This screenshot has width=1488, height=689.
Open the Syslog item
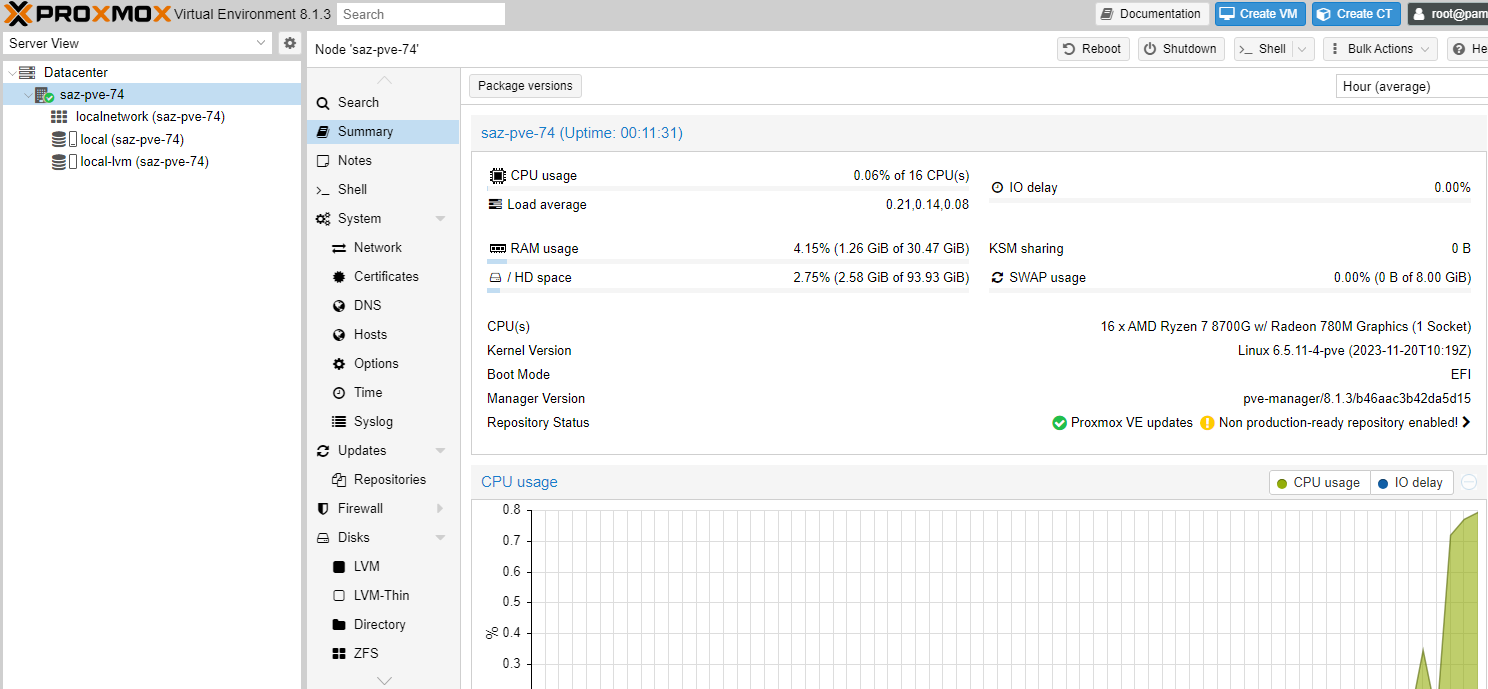coord(383,421)
